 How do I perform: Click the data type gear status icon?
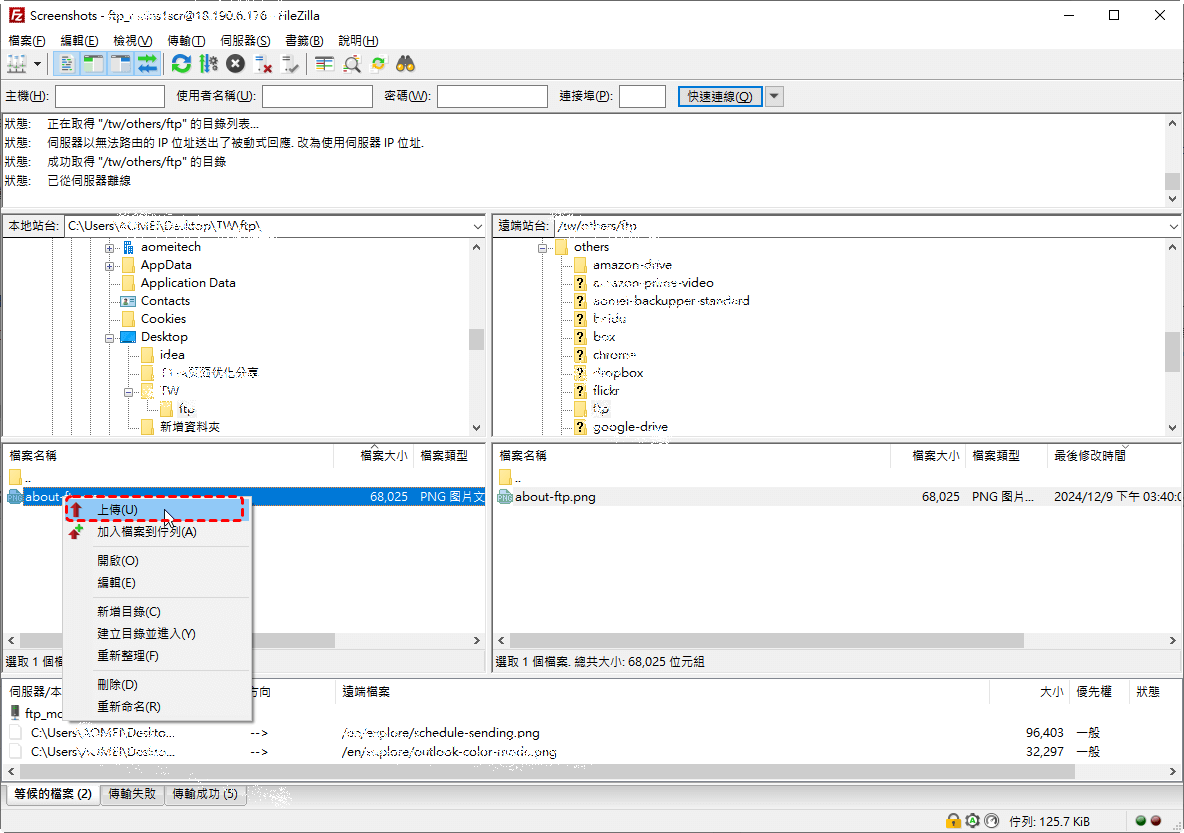[x=973, y=821]
